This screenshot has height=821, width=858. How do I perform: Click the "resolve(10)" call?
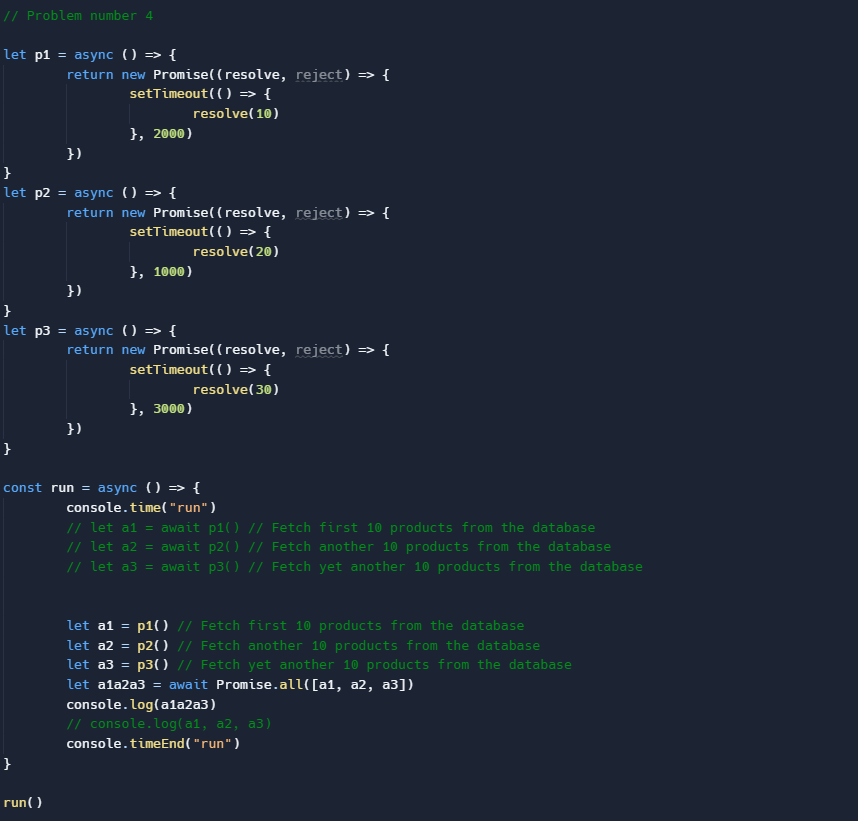(236, 114)
